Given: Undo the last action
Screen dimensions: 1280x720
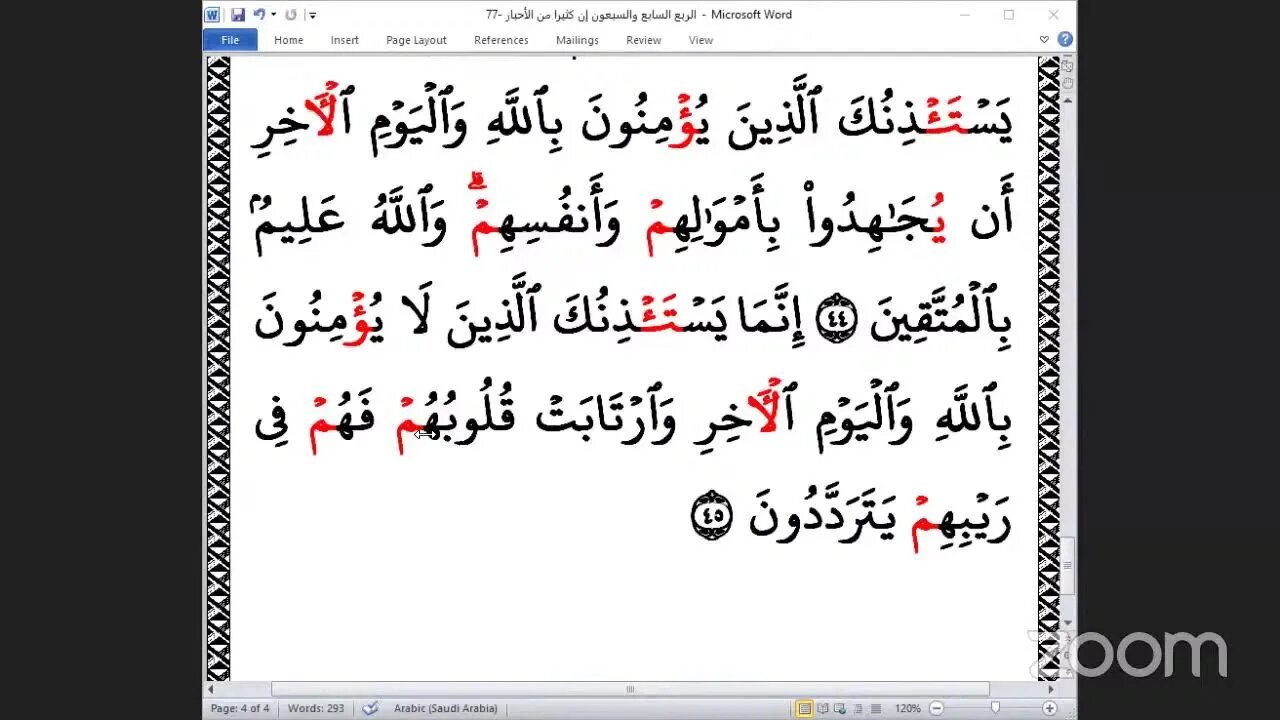Looking at the screenshot, I should 259,15.
